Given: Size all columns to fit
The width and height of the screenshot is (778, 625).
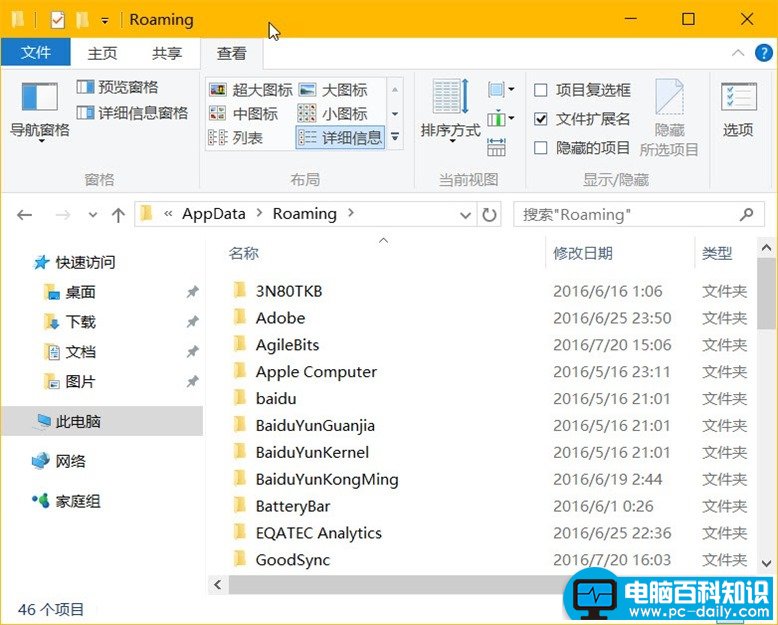Looking at the screenshot, I should [x=497, y=147].
